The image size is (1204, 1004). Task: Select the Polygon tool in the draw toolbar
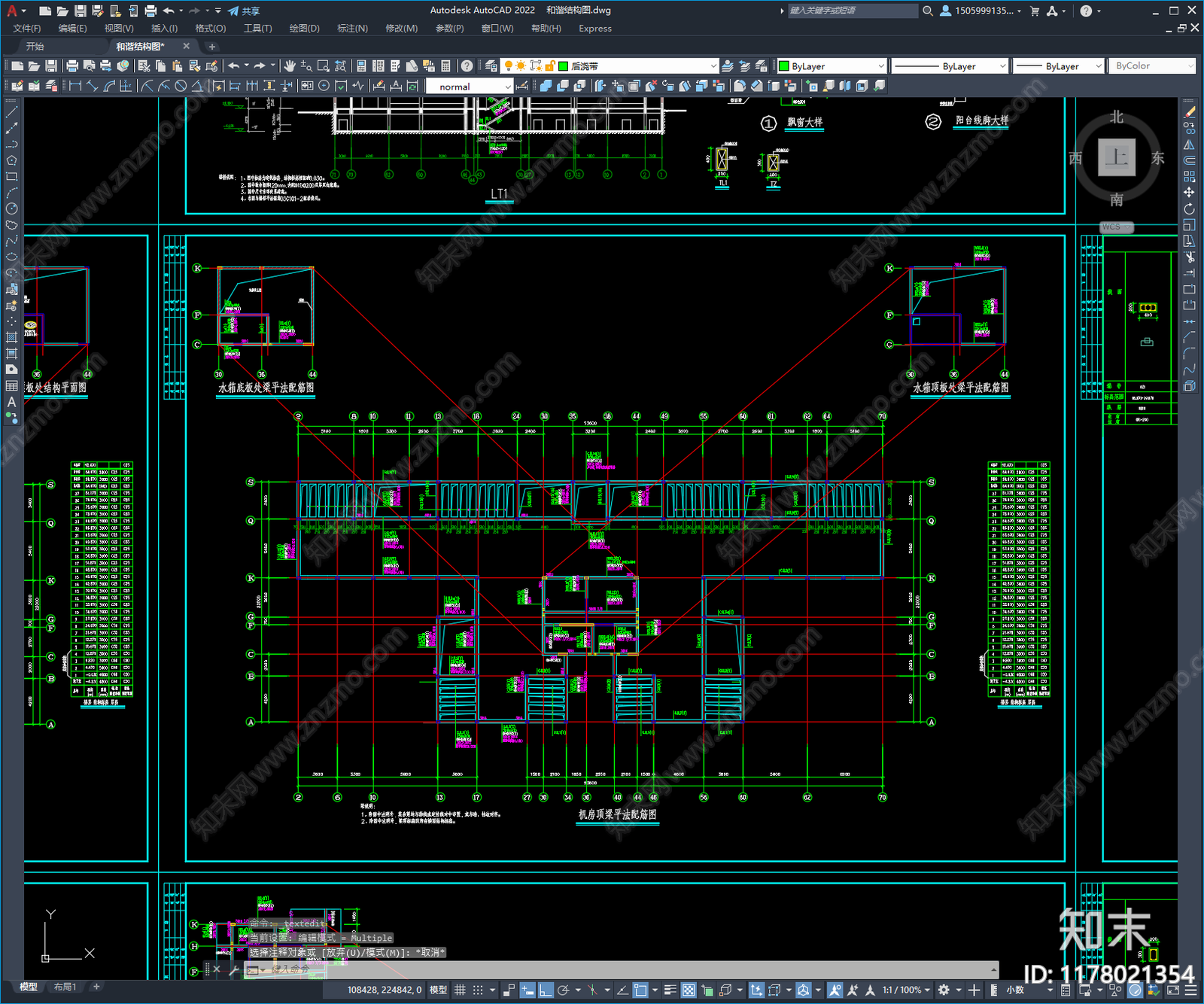click(11, 160)
